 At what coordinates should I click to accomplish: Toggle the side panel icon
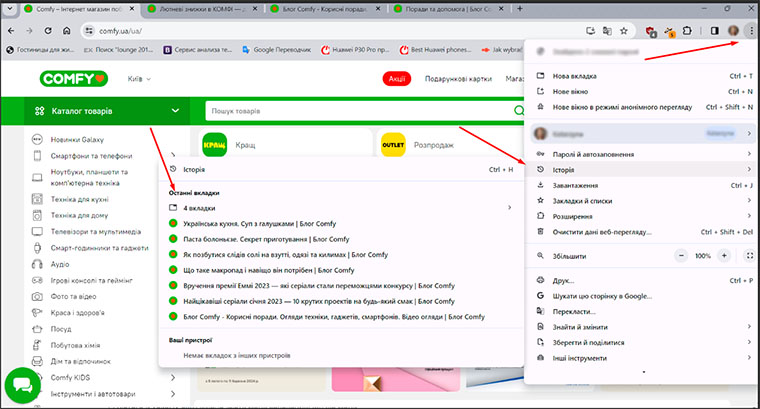pos(714,31)
